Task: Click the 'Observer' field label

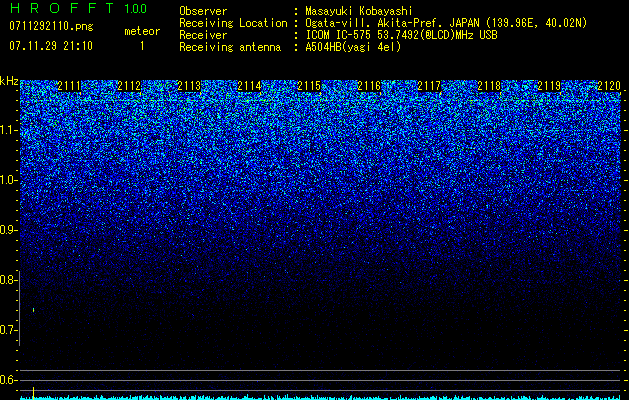Action: 203,11
